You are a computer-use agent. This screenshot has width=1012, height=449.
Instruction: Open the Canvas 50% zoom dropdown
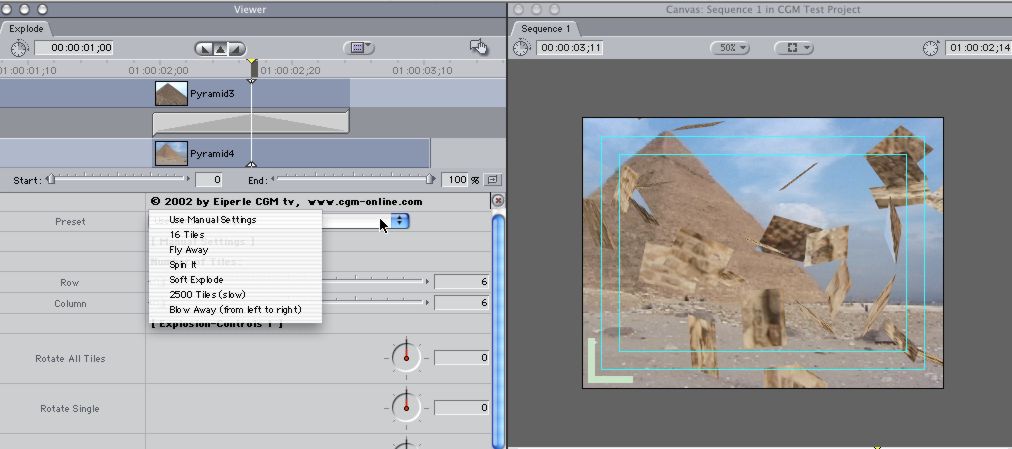coord(730,48)
